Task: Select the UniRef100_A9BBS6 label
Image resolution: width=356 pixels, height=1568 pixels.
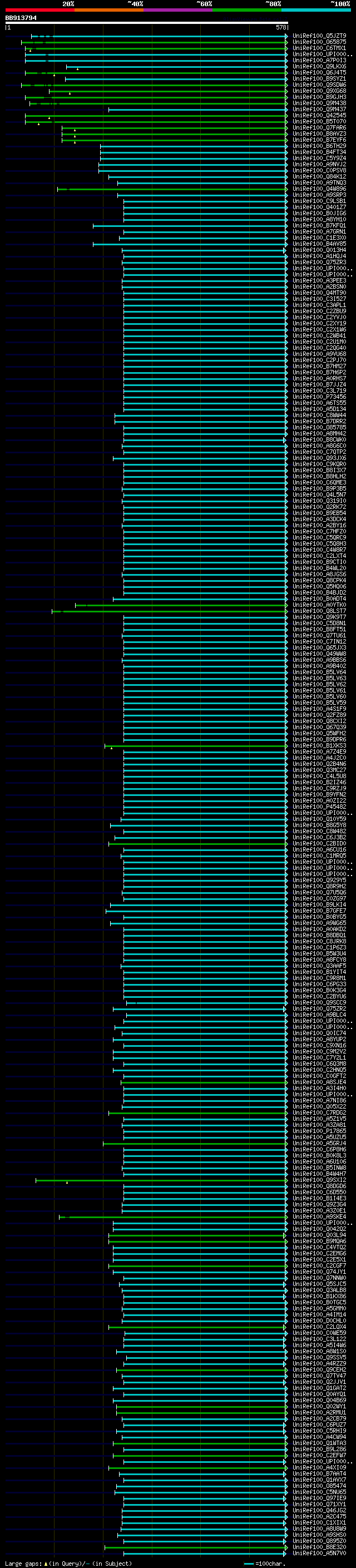Action: click(x=319, y=660)
